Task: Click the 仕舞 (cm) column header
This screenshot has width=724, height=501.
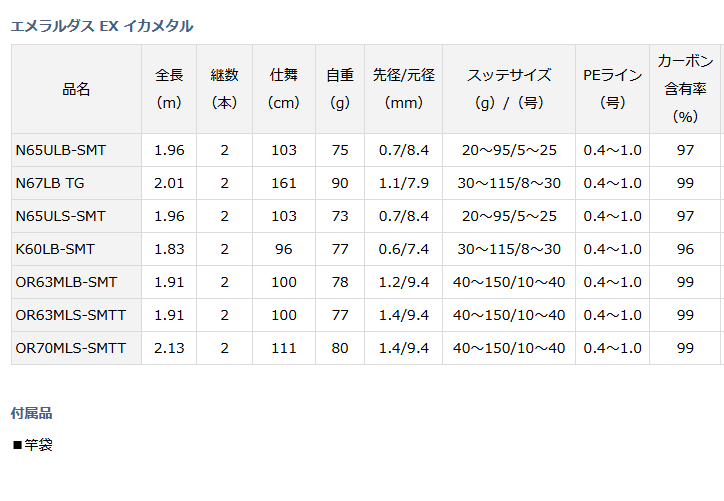Action: tap(284, 89)
